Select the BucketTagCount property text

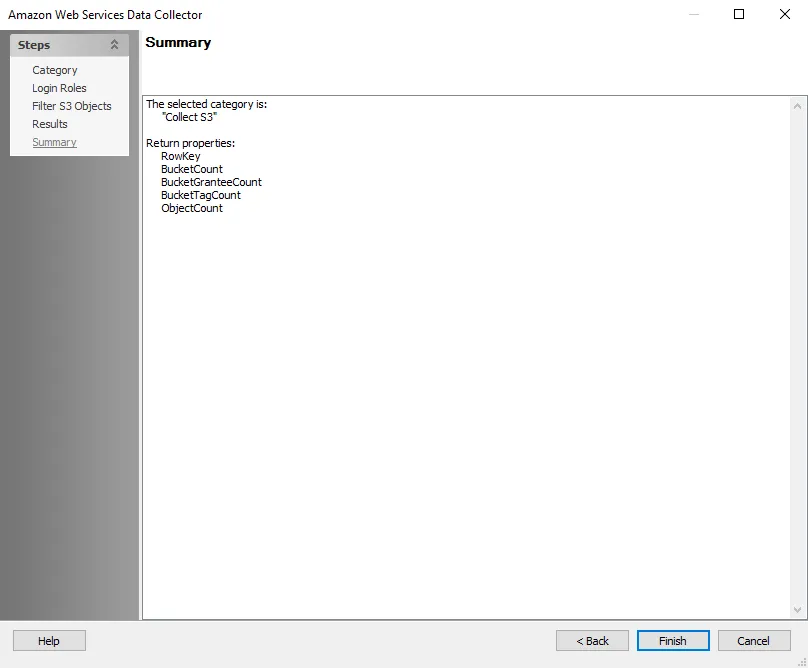[200, 195]
